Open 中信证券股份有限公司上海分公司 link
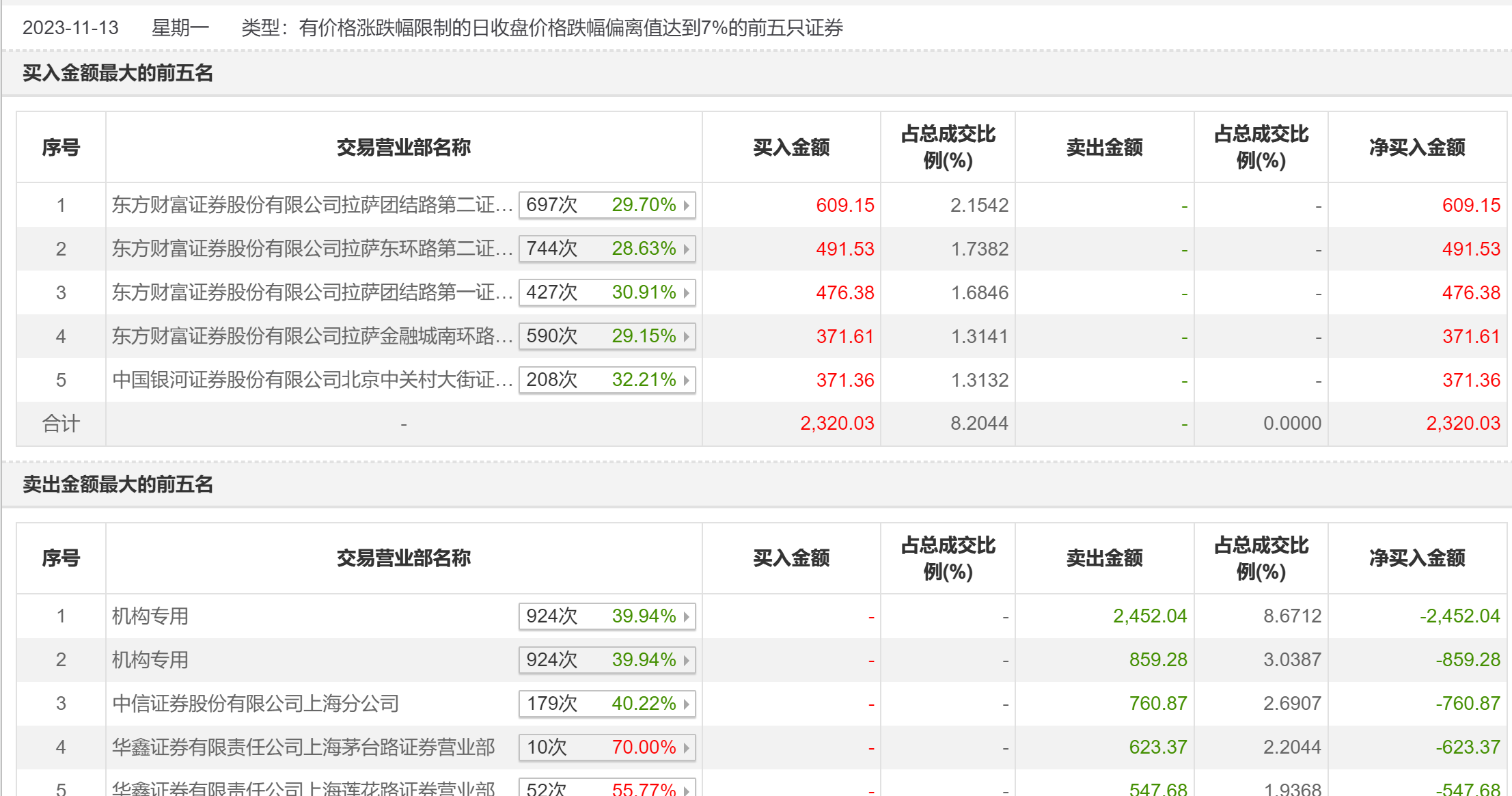The image size is (1512, 796). 256,704
